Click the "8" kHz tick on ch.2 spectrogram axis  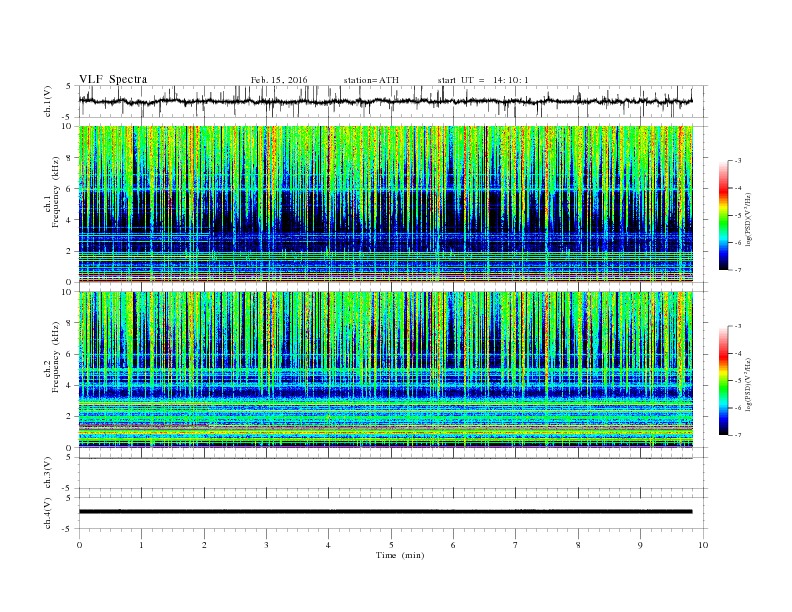[70, 323]
